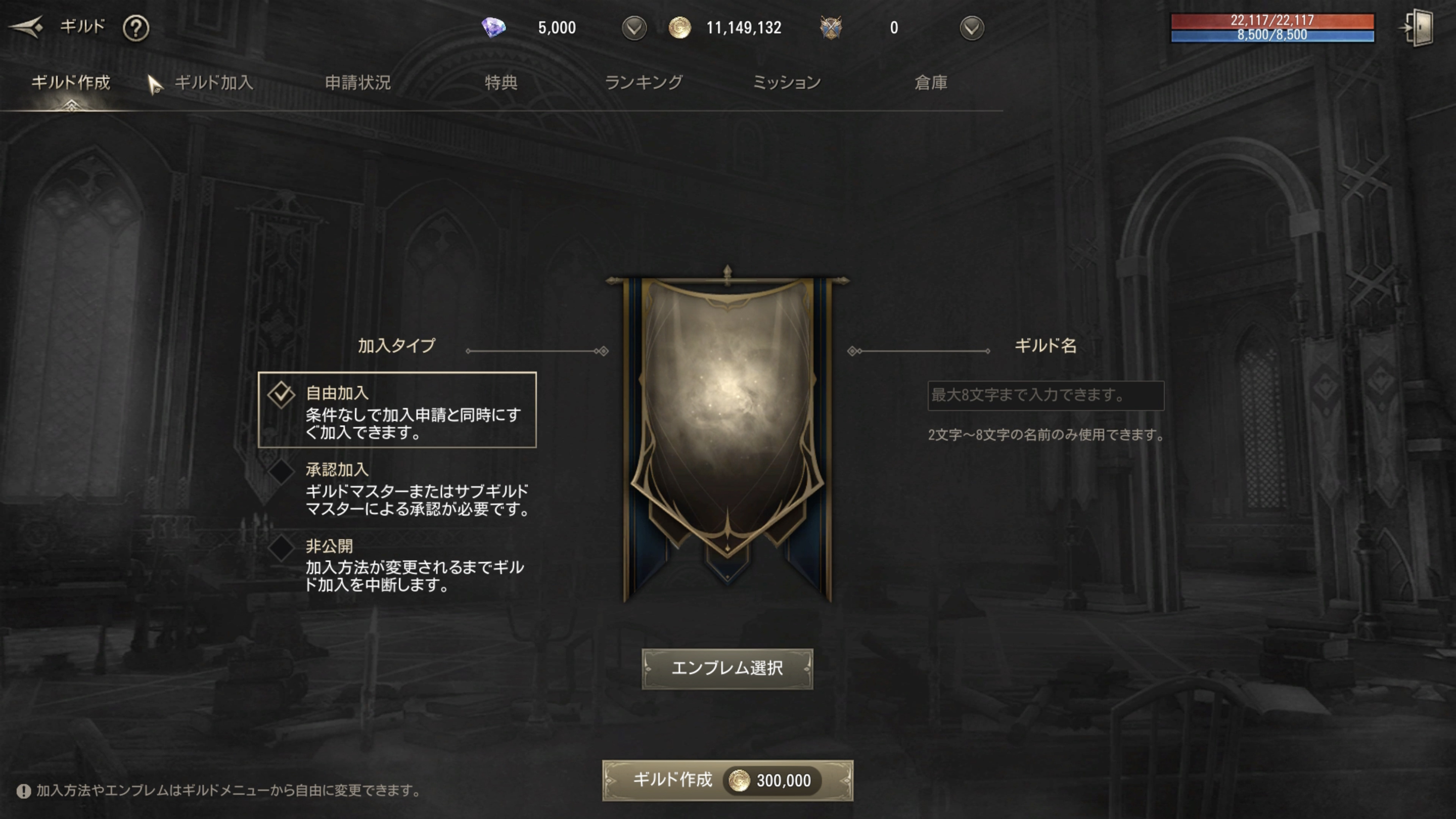Select the 自由加入 join type option
The width and height of the screenshot is (1456, 819).
click(397, 410)
